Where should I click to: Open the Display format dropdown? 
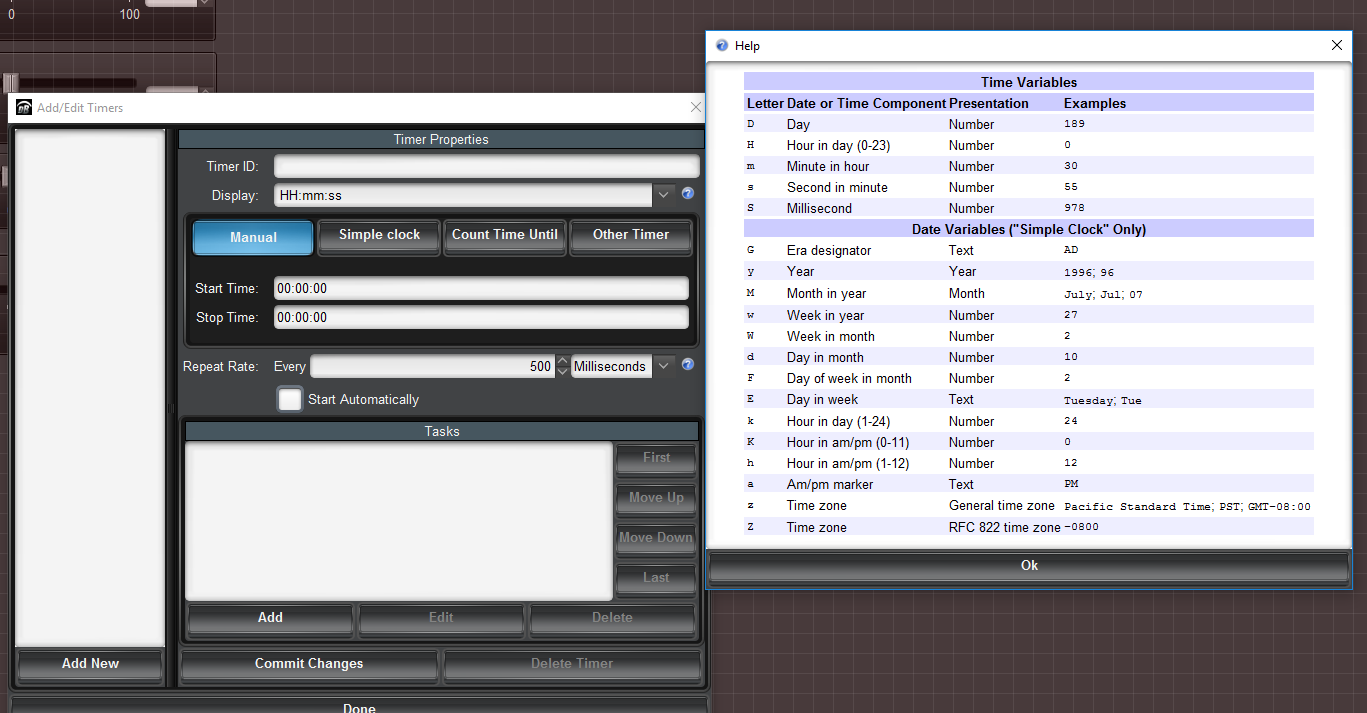(664, 195)
